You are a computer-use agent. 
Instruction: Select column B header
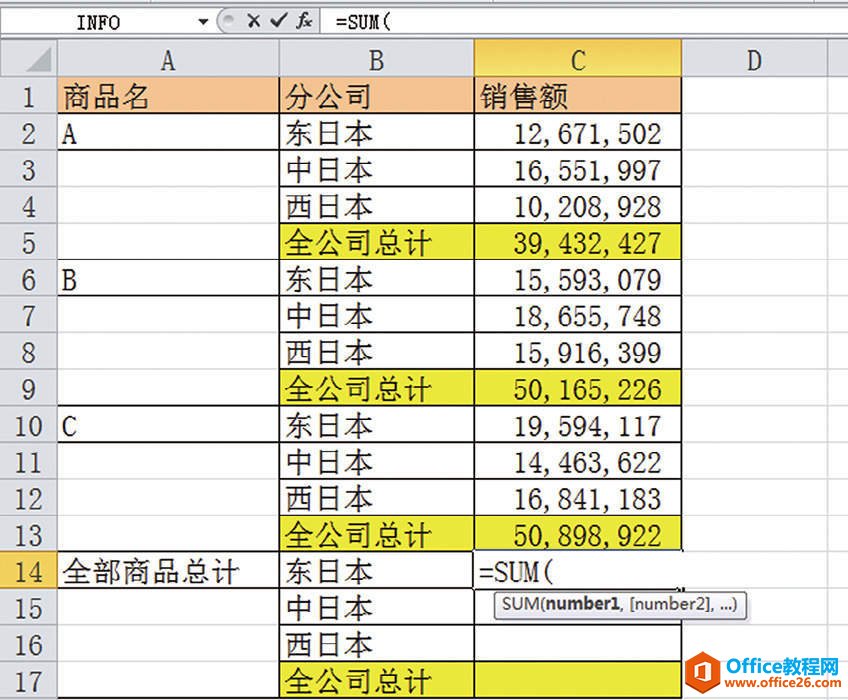pyautogui.click(x=376, y=60)
